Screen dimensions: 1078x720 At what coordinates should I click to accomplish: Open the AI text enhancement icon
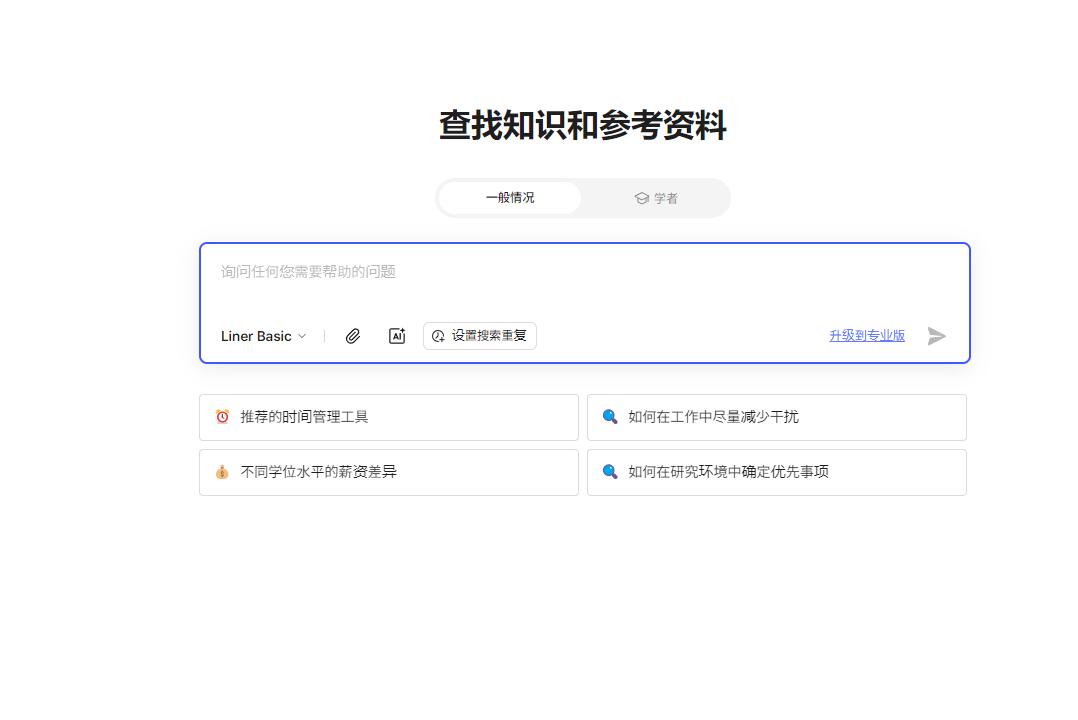click(396, 336)
